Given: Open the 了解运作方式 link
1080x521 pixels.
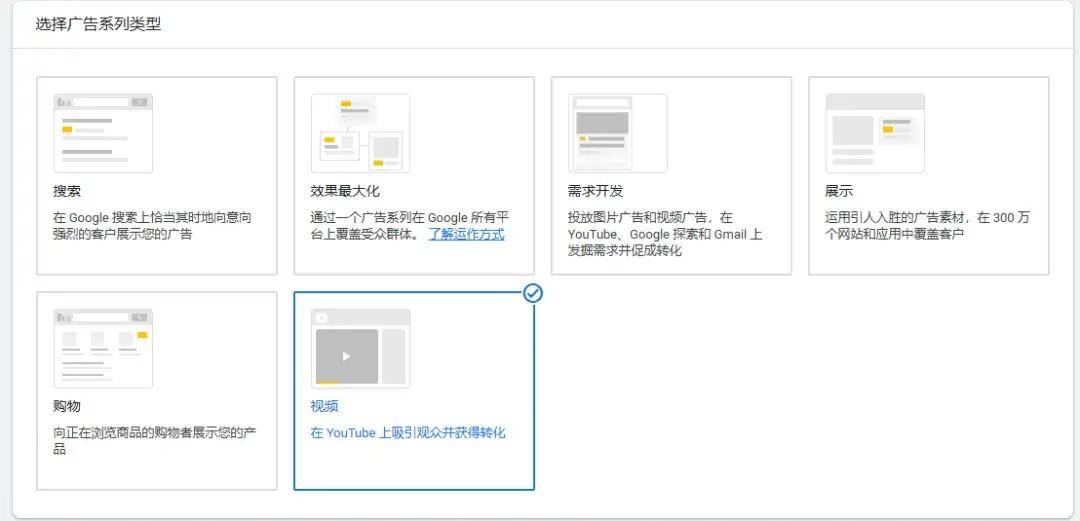Looking at the screenshot, I should tap(466, 234).
